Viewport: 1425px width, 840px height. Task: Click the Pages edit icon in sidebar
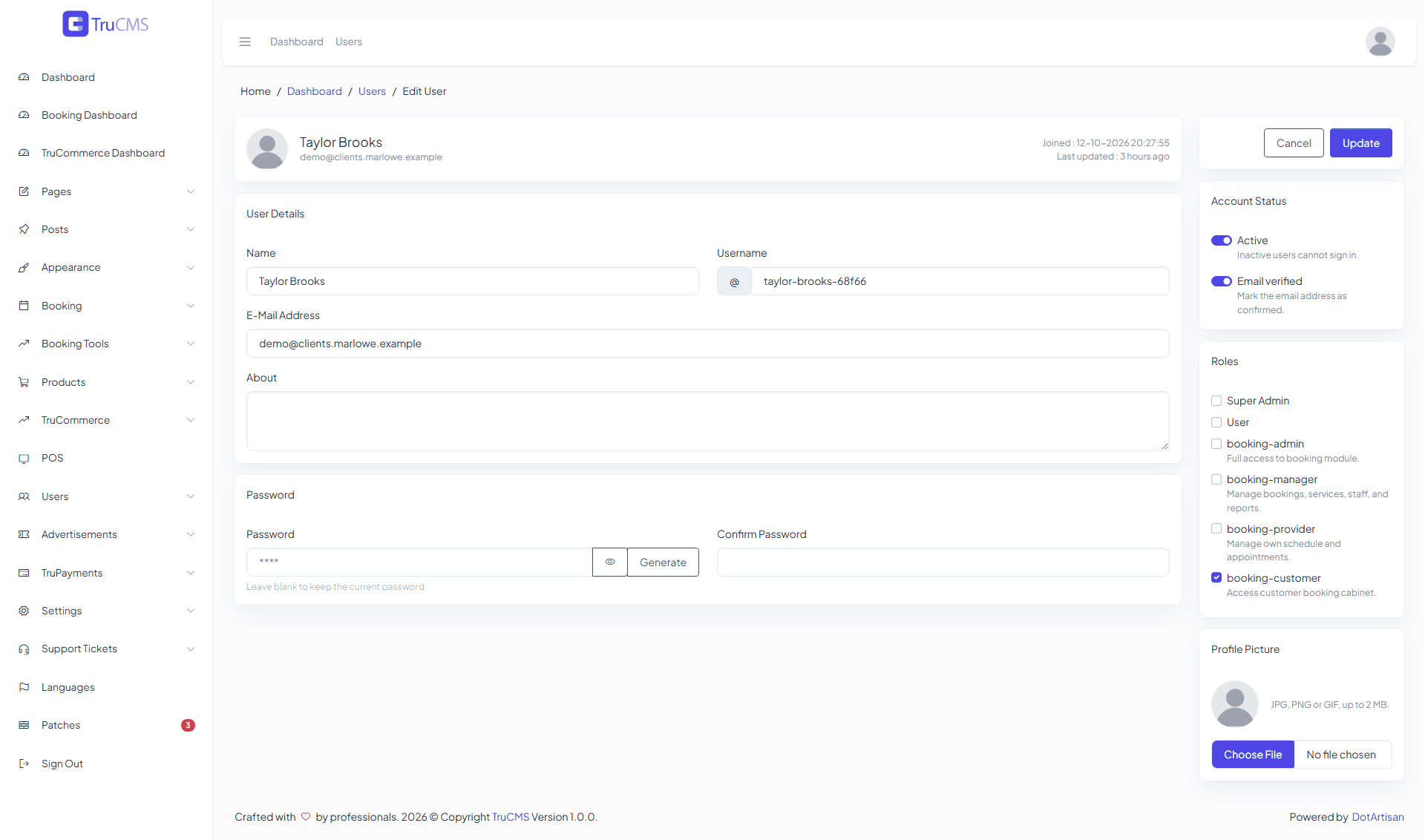click(x=24, y=191)
